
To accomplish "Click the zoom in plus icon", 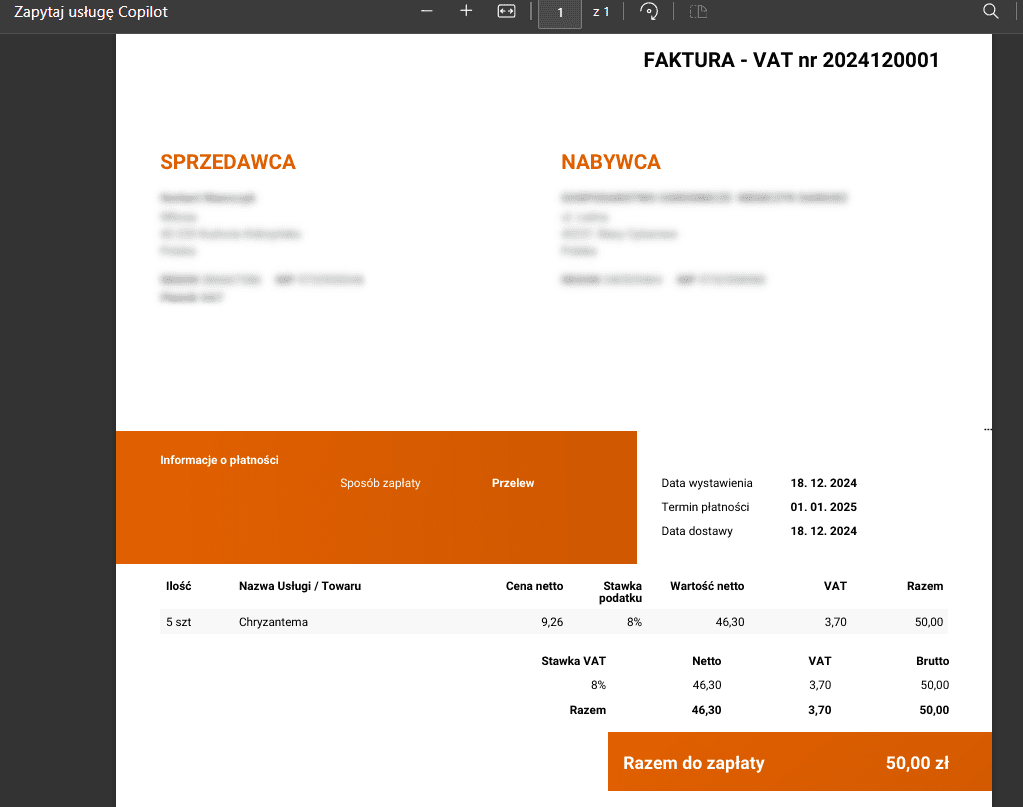I will [x=466, y=11].
